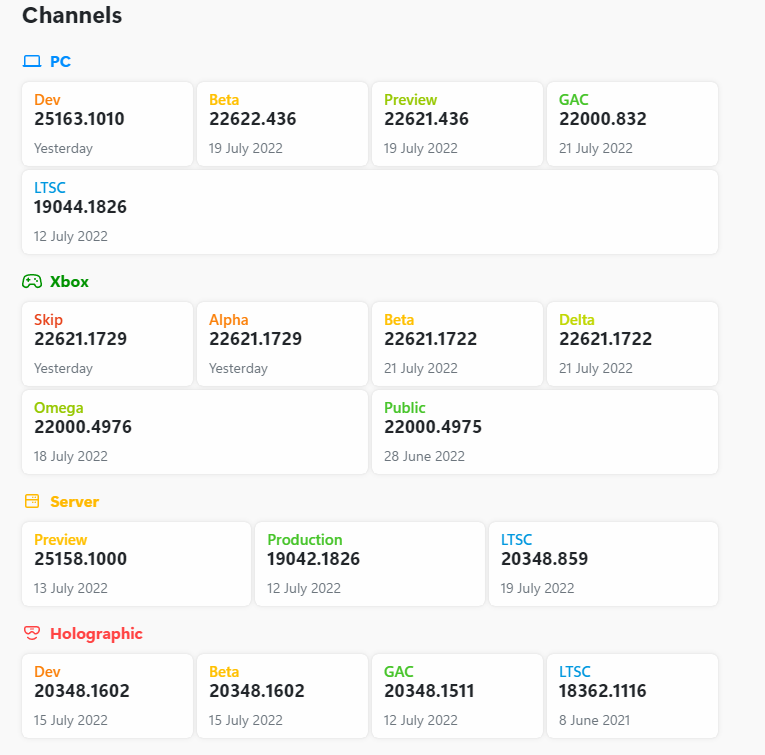Viewport: 765px width, 755px height.
Task: Click the Xbox controller icon
Action: [32, 282]
